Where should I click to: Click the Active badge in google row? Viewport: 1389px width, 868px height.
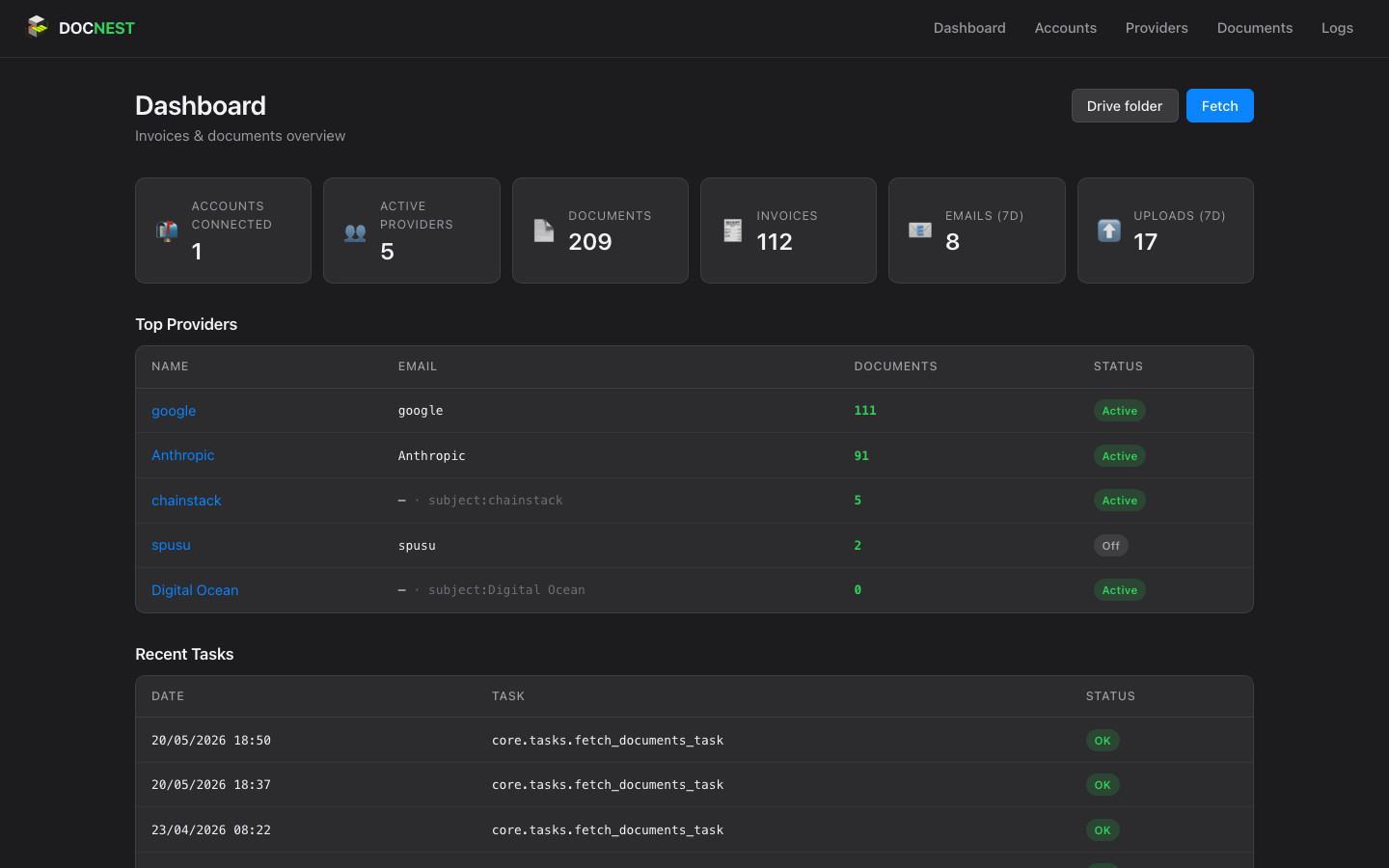click(x=1119, y=411)
